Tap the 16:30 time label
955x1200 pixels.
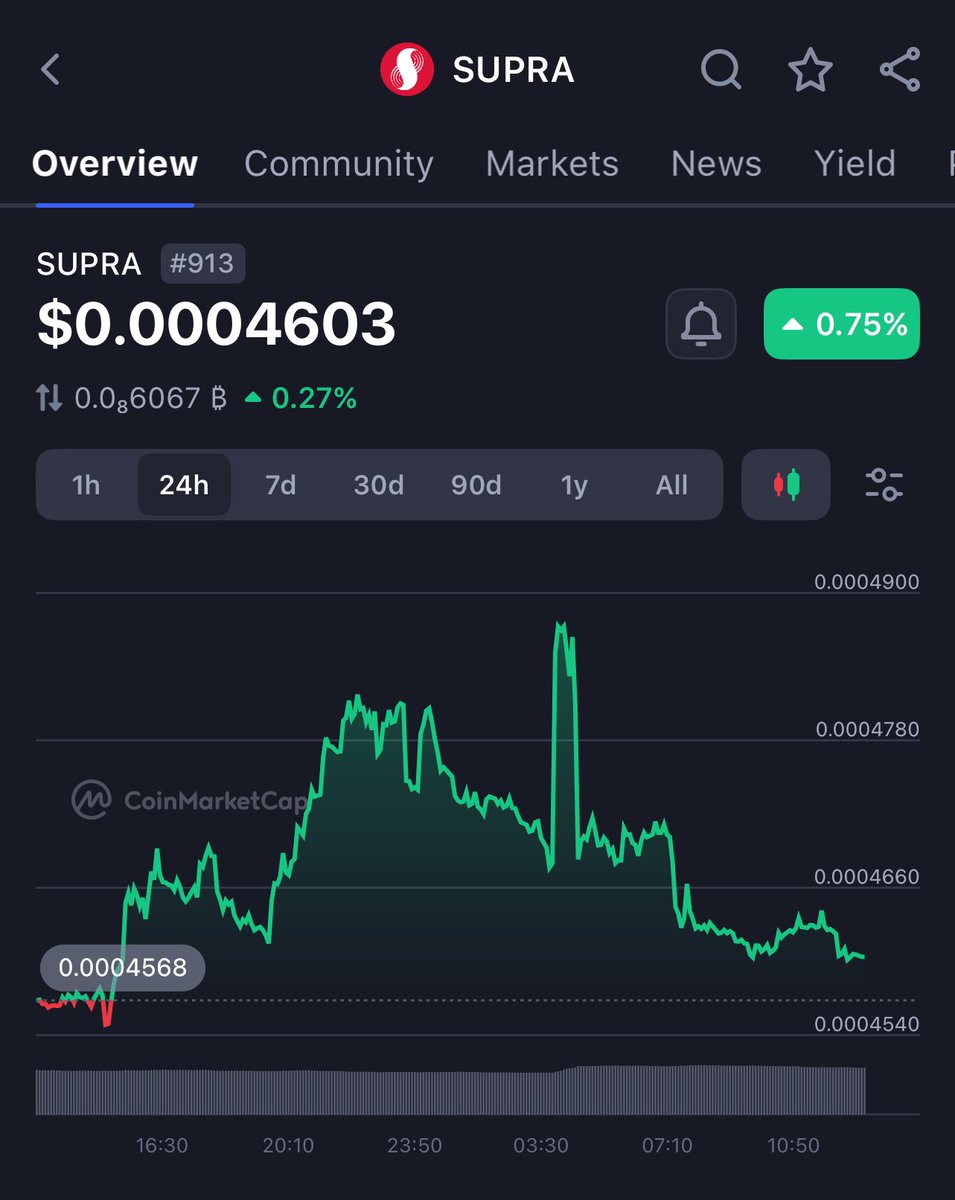click(162, 1145)
